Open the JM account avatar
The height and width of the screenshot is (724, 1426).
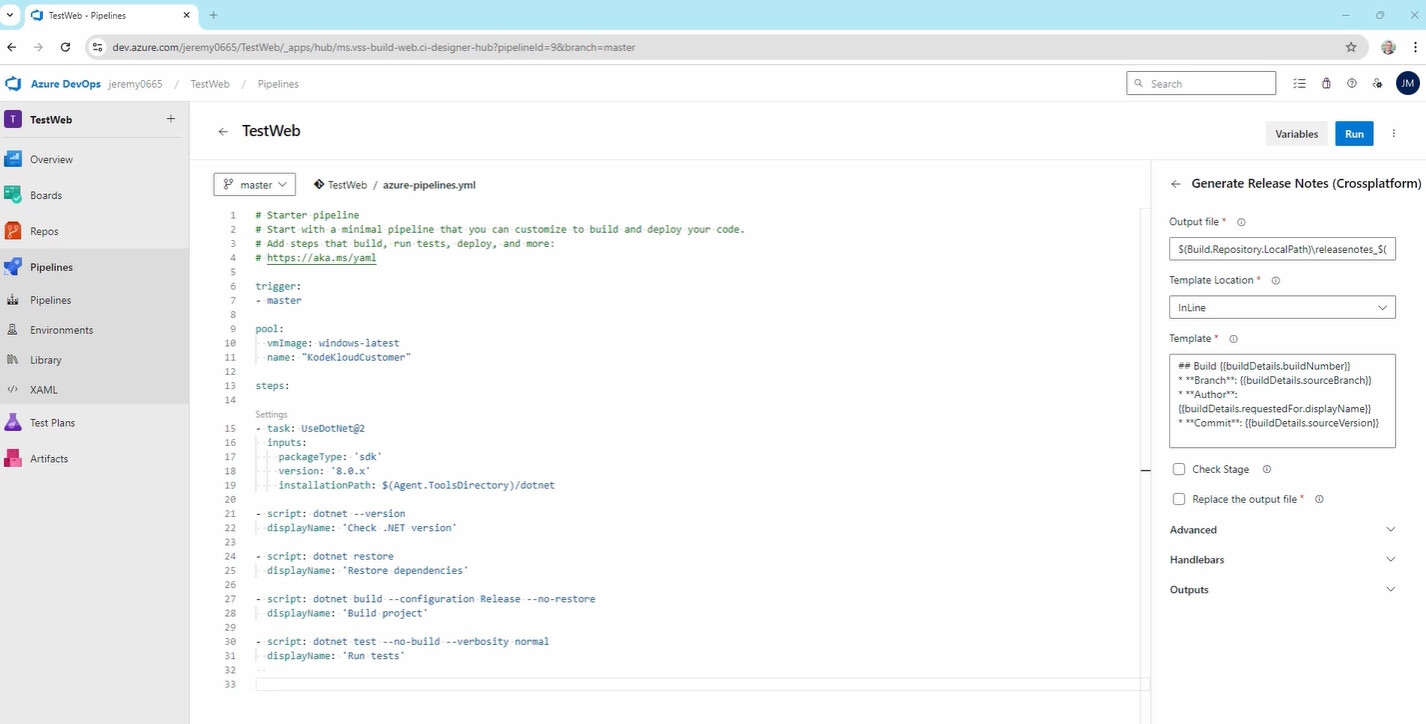tap(1407, 84)
